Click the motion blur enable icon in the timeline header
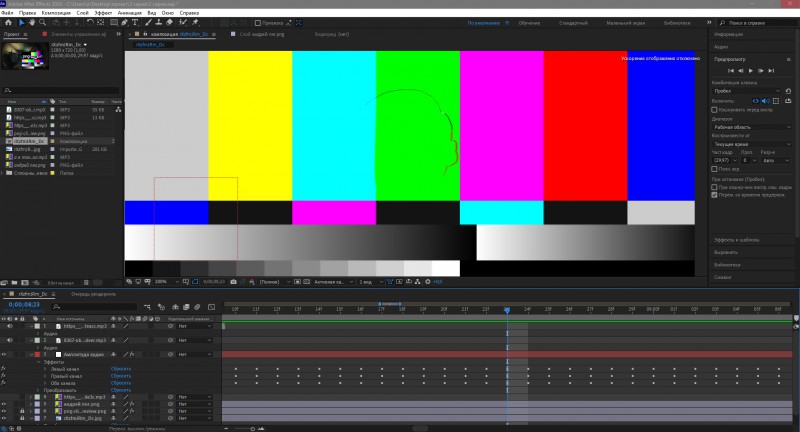Screen dimensions: 800x432 click(197, 307)
